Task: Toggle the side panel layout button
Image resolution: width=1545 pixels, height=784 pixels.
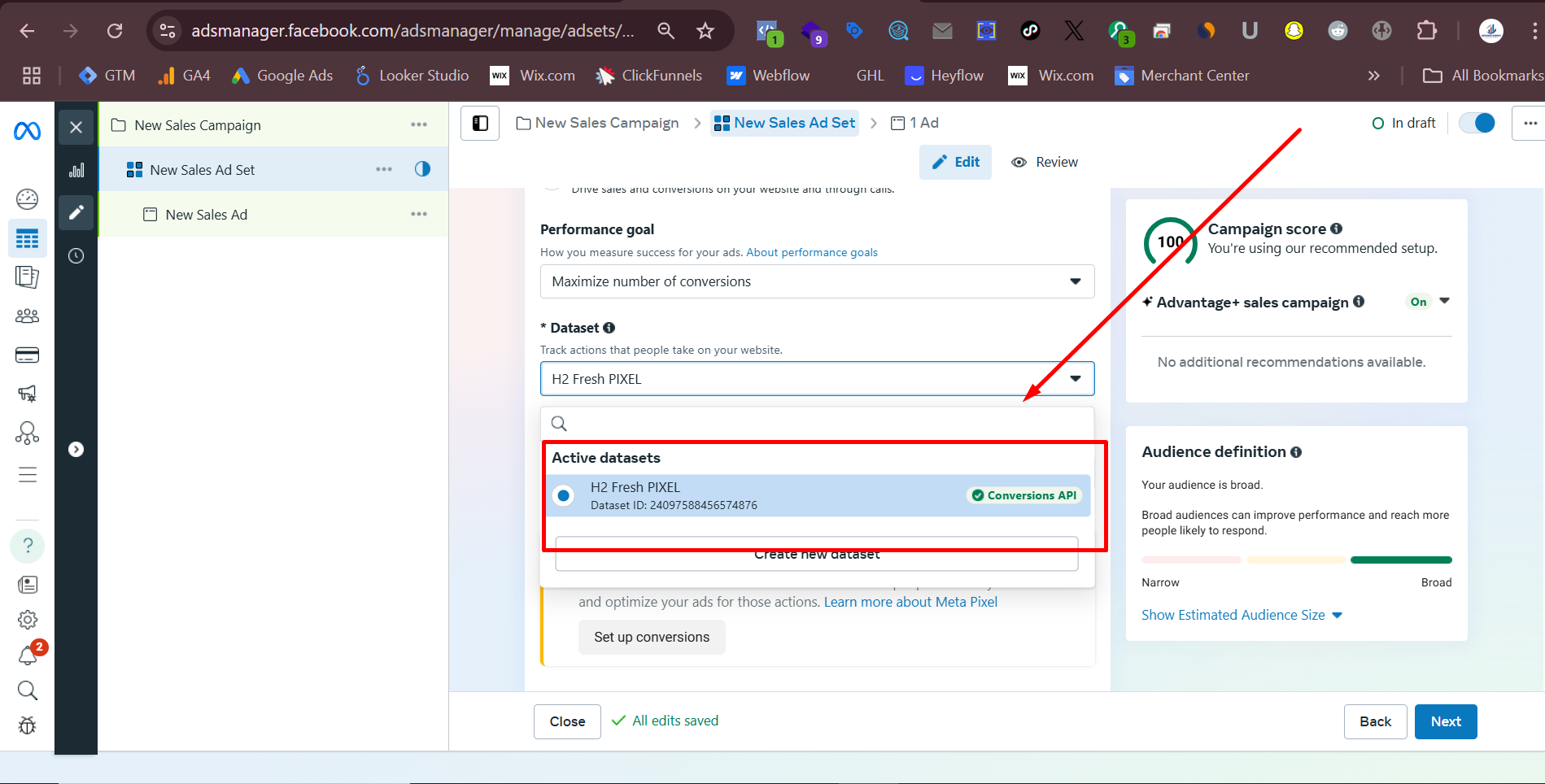Action: point(480,124)
